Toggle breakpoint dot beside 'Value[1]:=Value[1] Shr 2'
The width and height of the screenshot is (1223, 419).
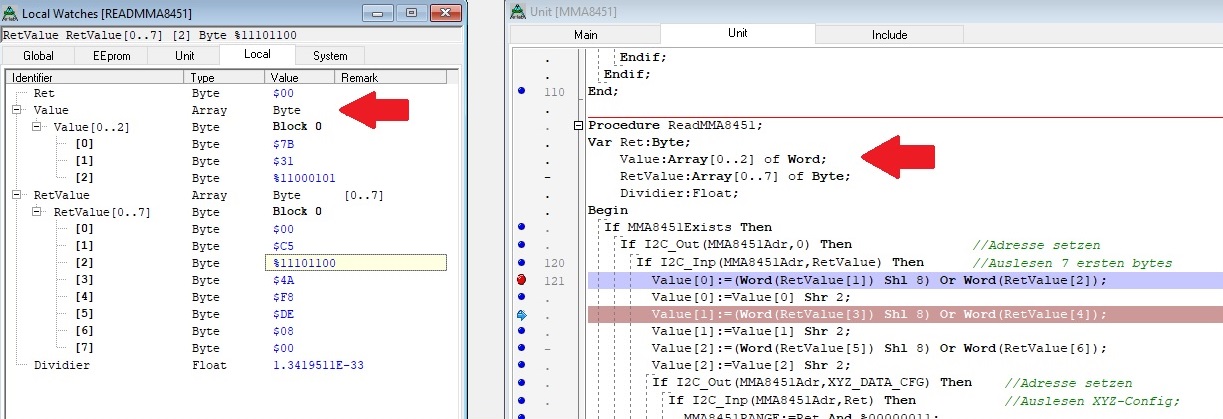coord(521,331)
